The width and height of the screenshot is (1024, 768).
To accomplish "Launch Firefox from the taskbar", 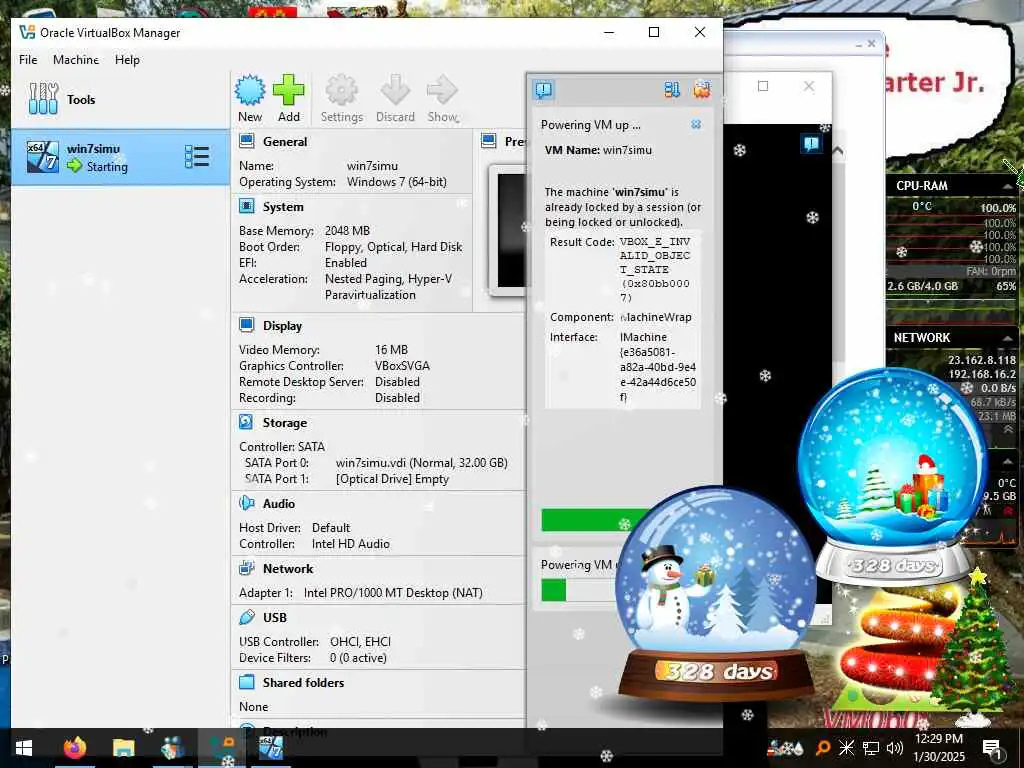I will pos(74,747).
